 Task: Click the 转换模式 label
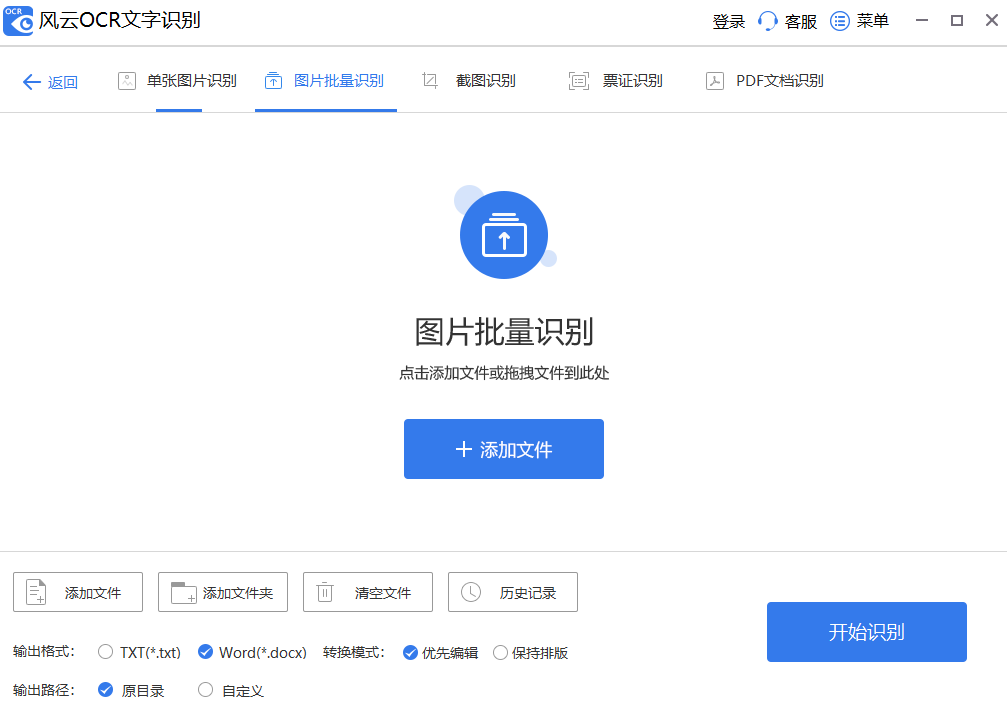point(354,653)
